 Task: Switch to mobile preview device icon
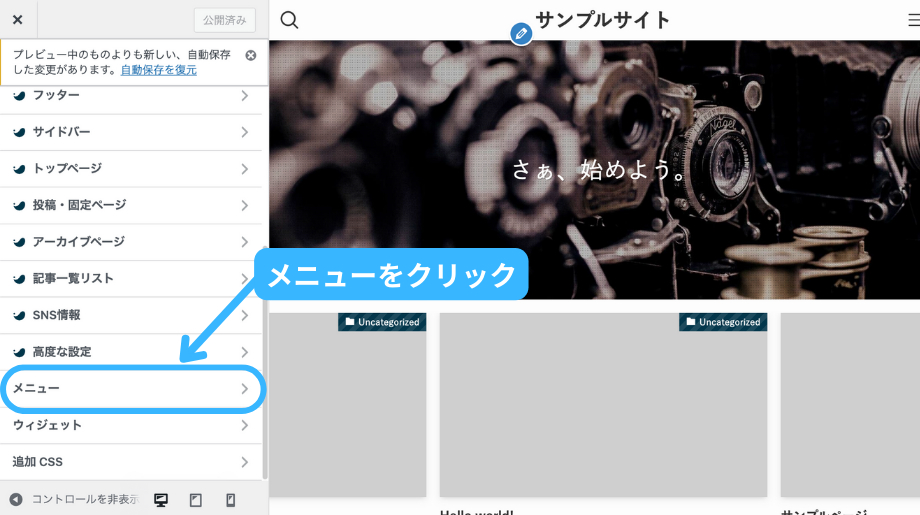click(231, 500)
